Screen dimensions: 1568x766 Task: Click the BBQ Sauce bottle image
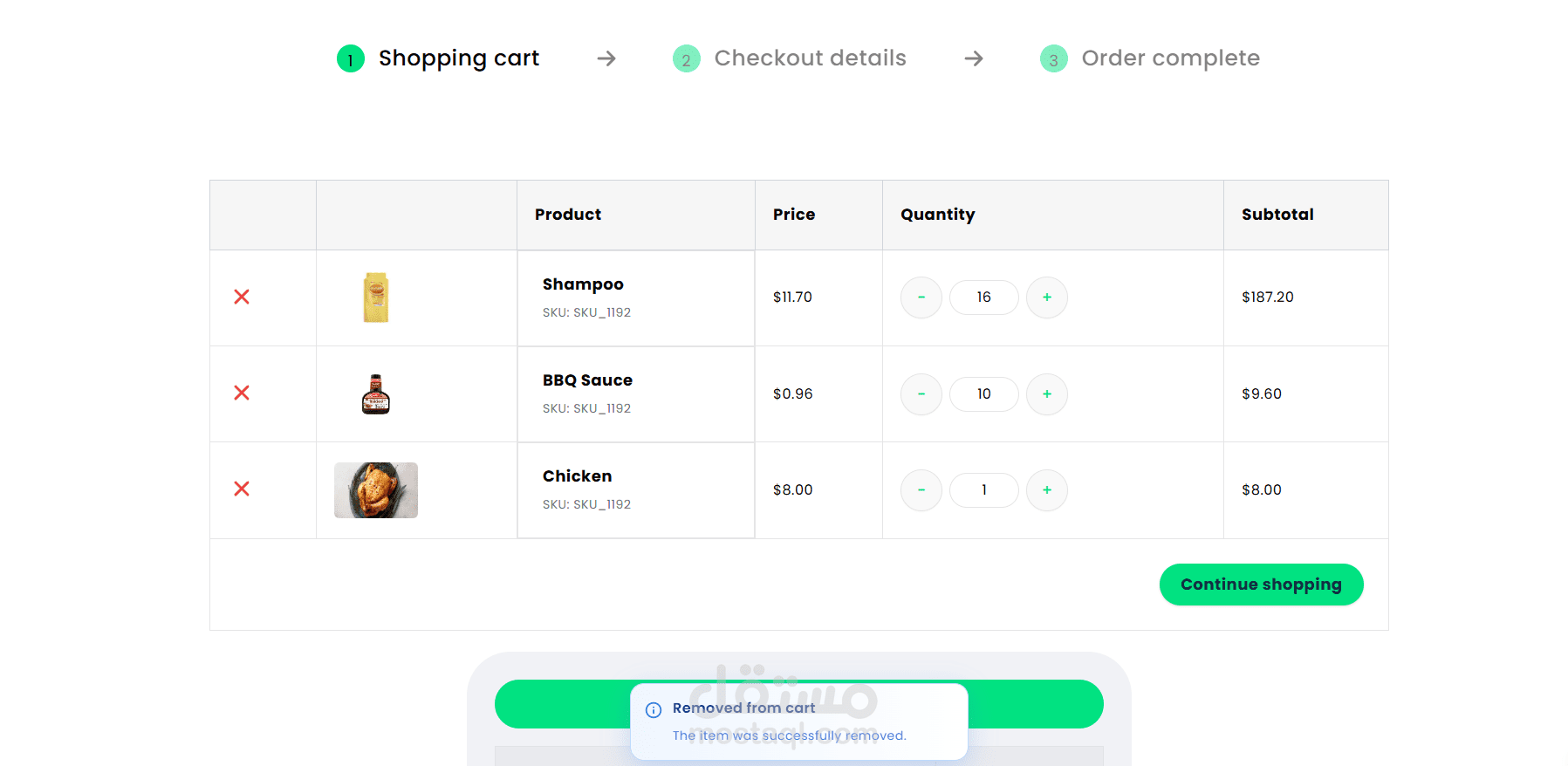pos(376,394)
